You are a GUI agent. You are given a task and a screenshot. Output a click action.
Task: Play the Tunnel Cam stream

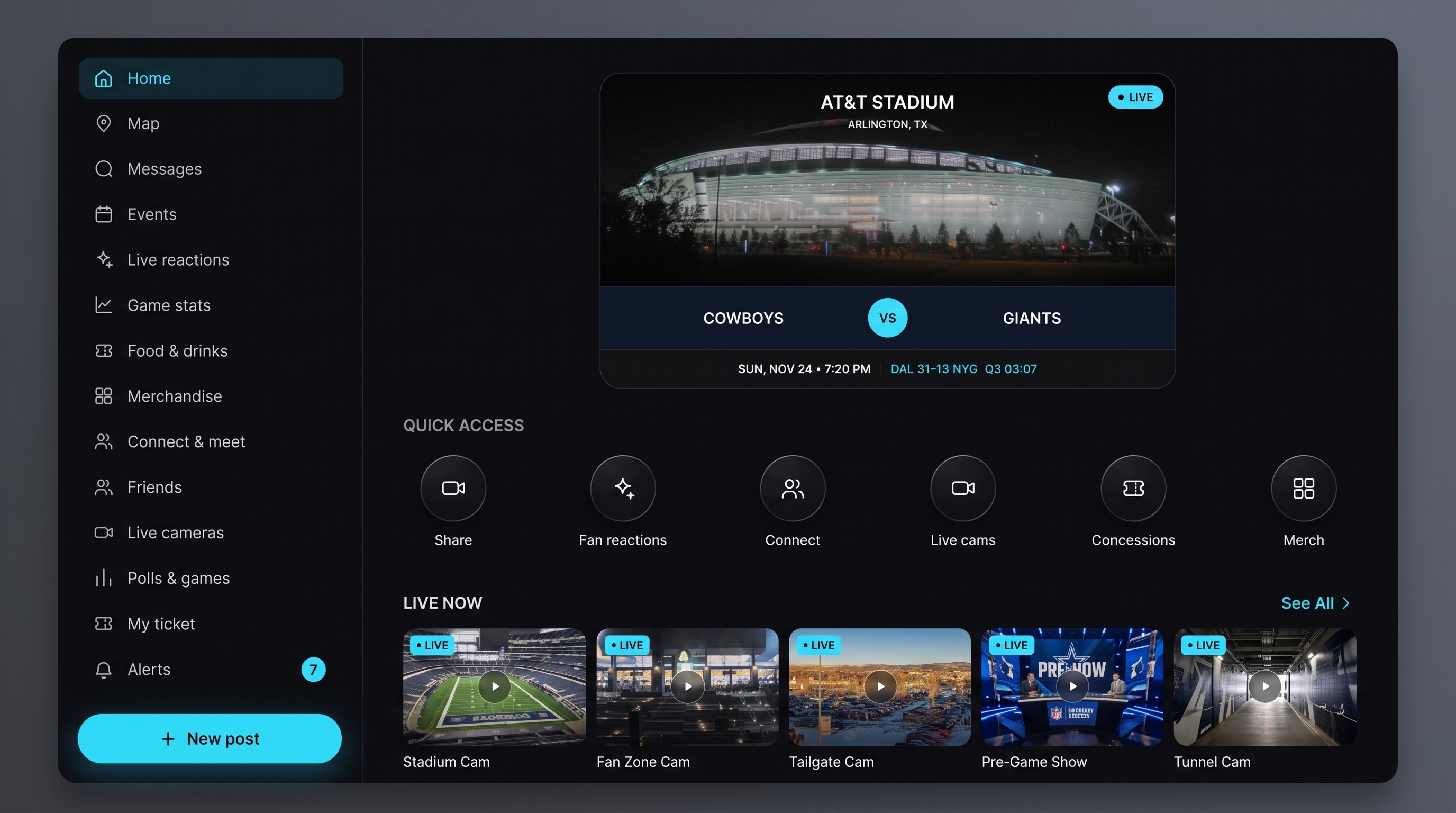(1265, 686)
